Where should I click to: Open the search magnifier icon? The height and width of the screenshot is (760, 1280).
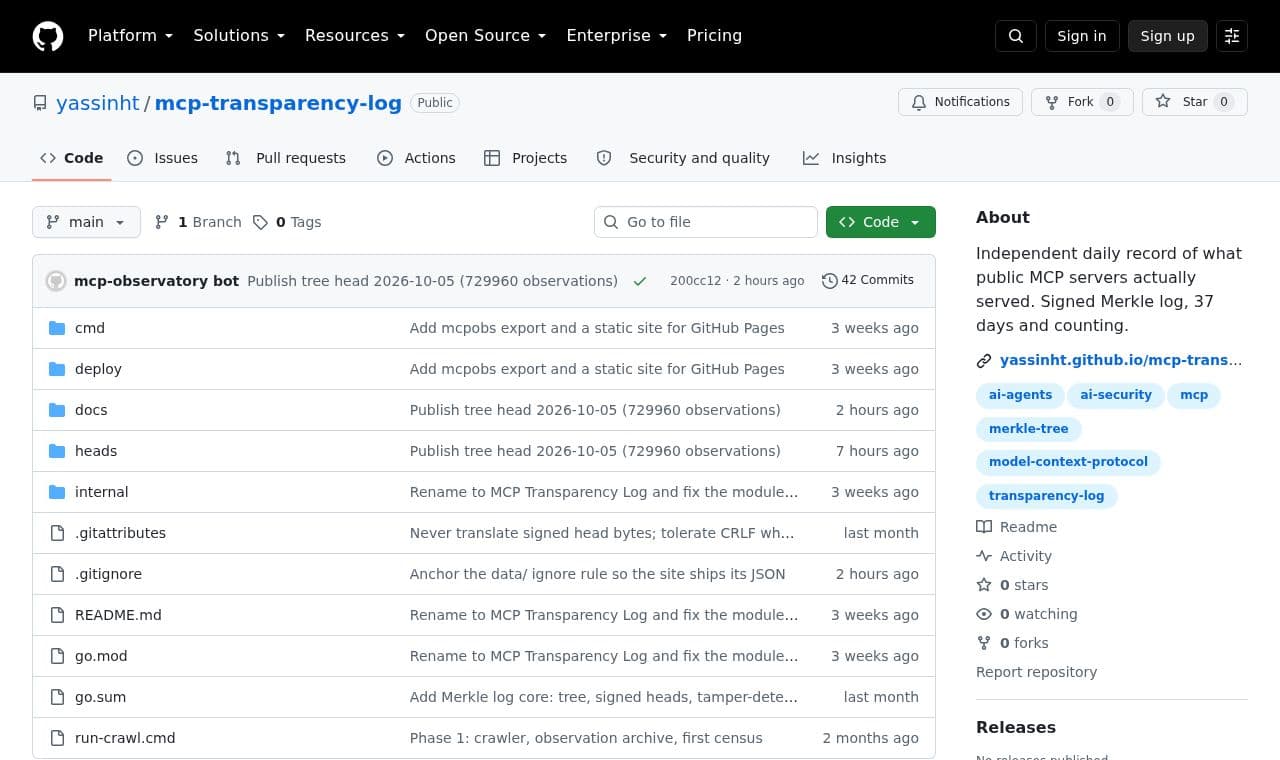point(1016,36)
